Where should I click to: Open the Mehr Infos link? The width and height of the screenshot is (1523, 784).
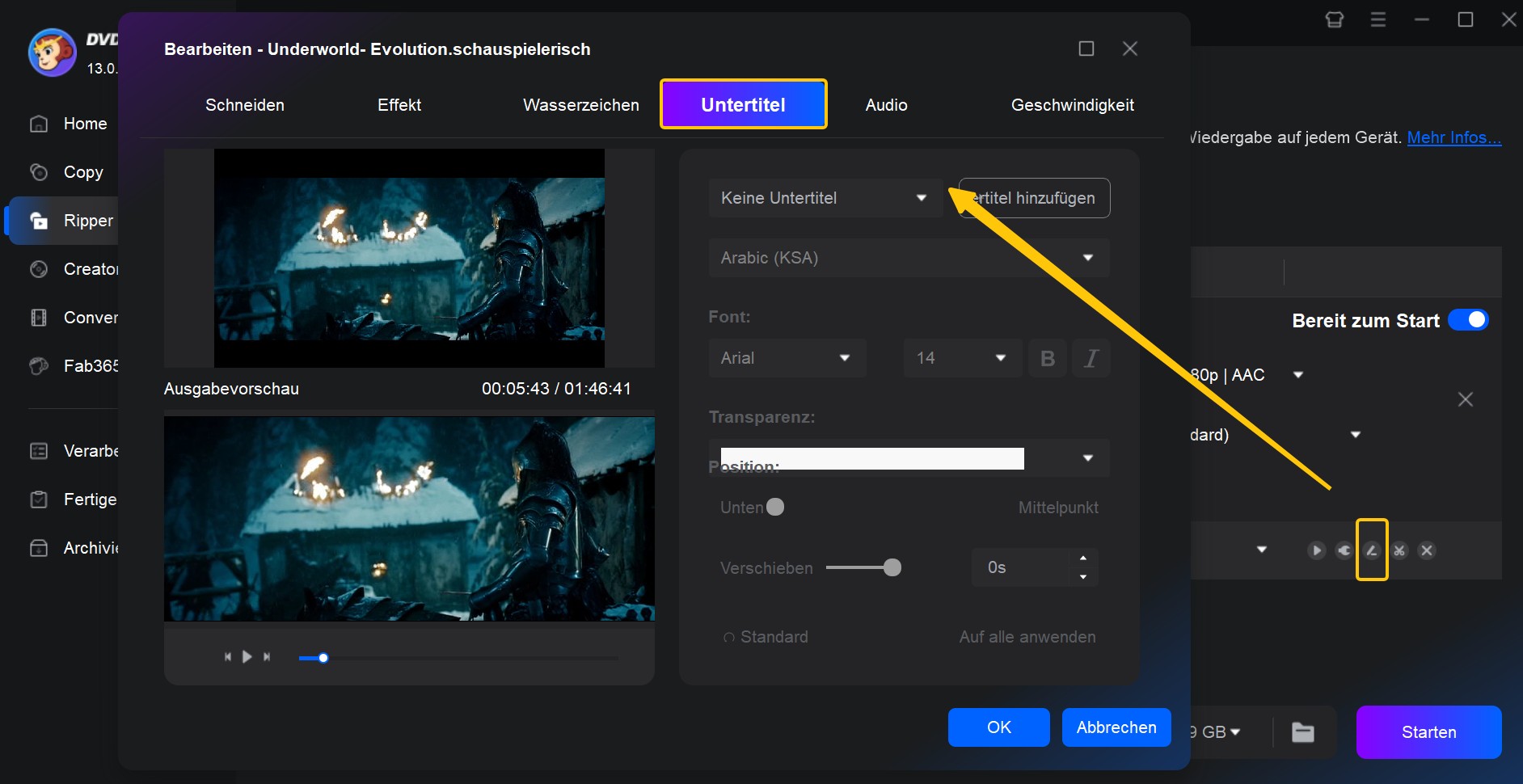coord(1454,137)
